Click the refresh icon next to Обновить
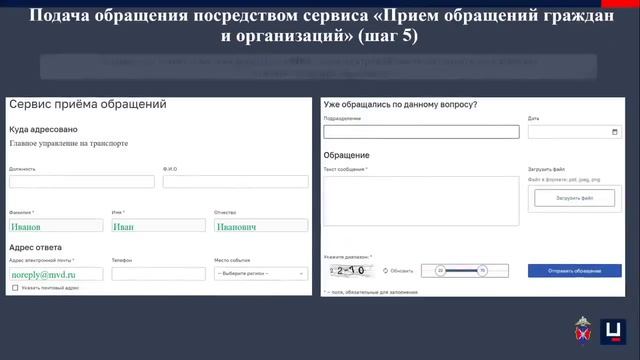Image resolution: width=640 pixels, height=360 pixels. point(385,271)
